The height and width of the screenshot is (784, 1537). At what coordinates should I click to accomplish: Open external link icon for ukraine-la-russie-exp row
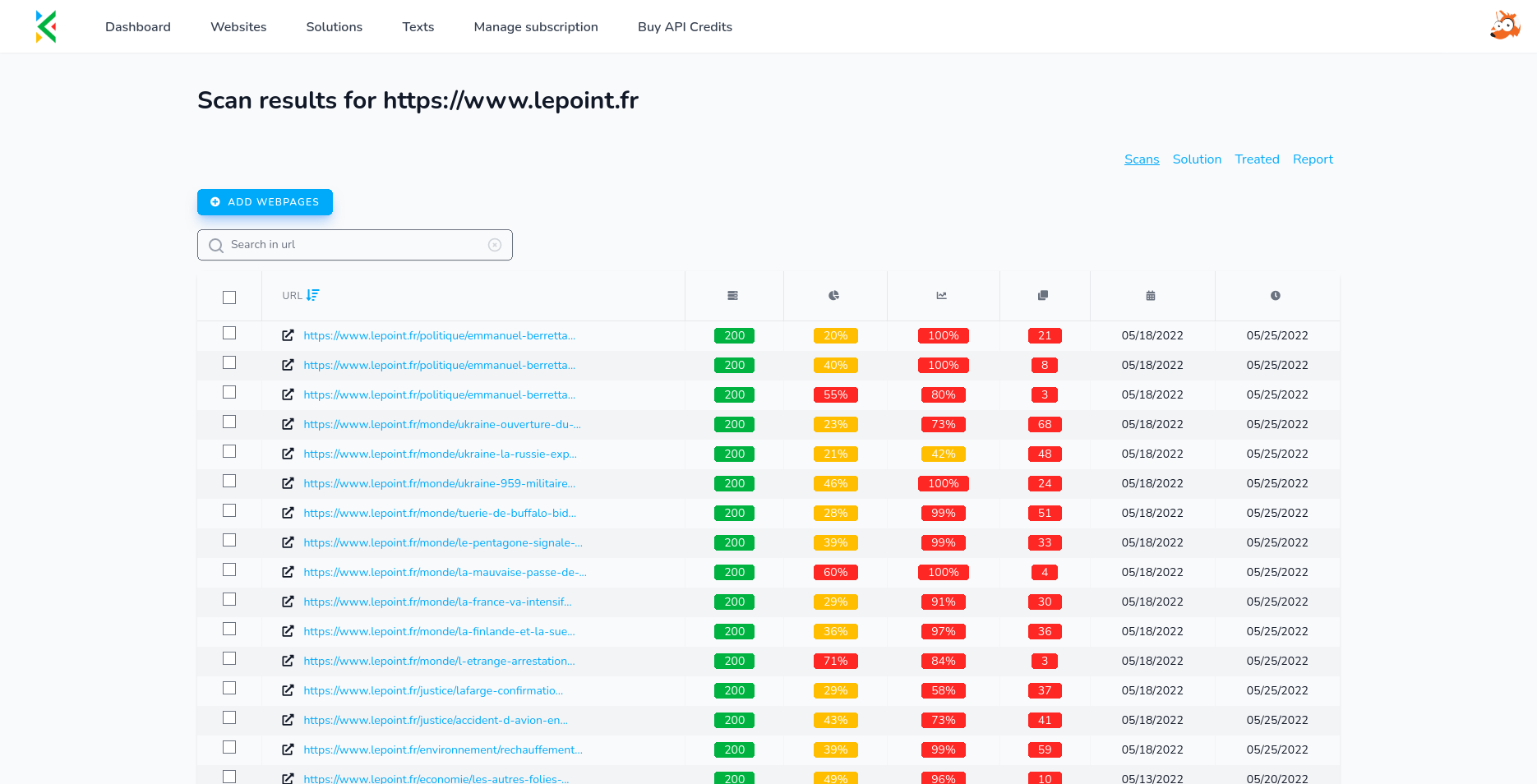click(x=288, y=454)
